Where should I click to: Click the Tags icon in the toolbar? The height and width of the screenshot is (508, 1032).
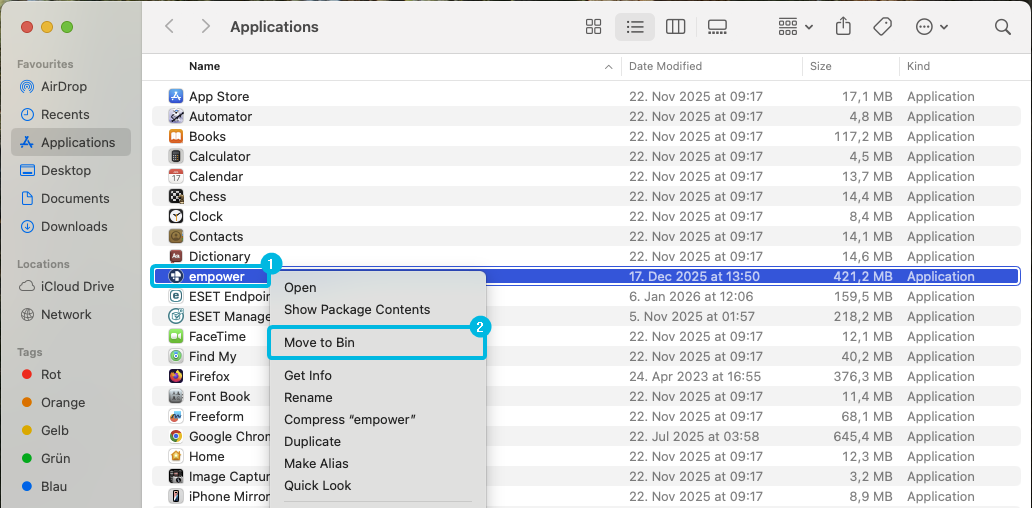coord(882,27)
